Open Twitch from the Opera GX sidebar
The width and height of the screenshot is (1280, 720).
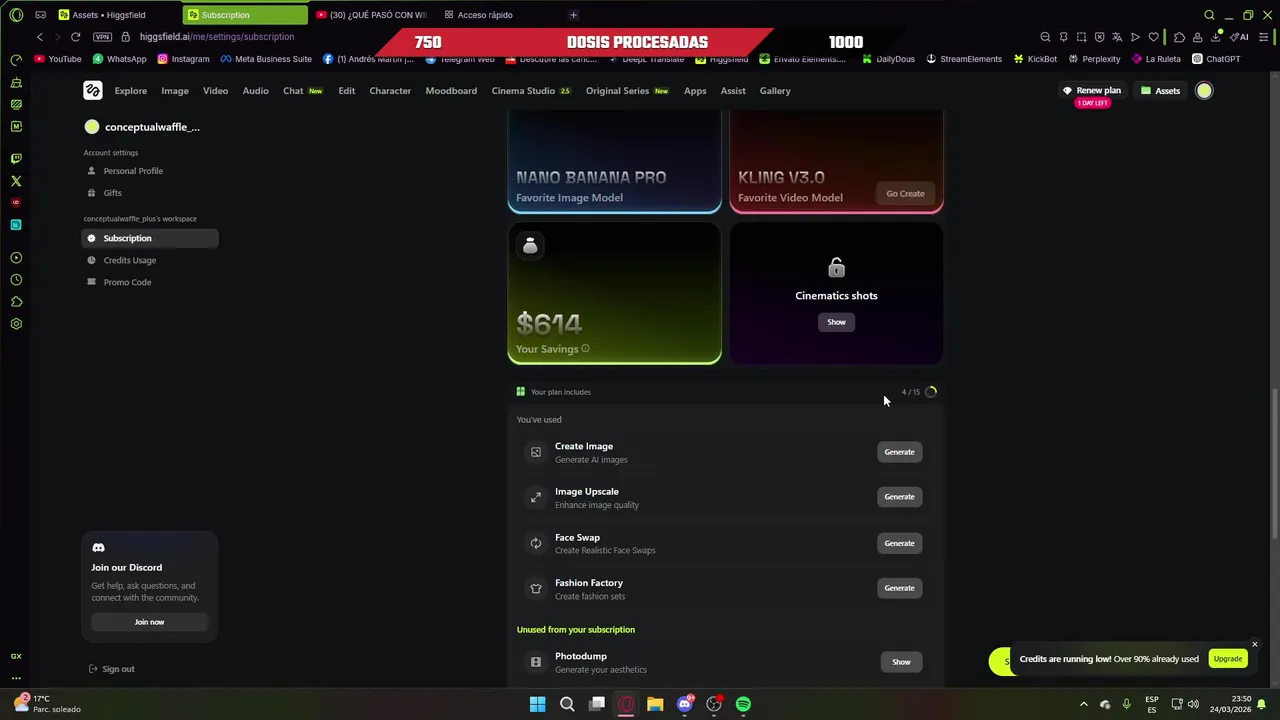(16, 159)
